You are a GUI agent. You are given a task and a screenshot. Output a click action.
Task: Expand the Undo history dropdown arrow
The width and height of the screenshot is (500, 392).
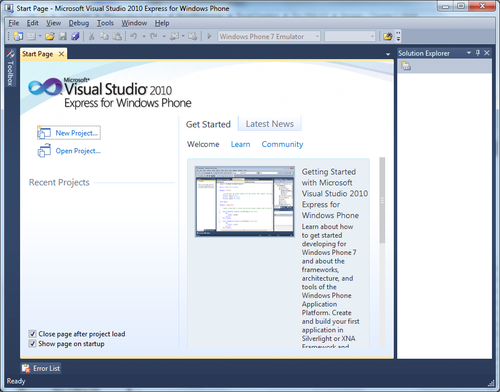click(144, 36)
